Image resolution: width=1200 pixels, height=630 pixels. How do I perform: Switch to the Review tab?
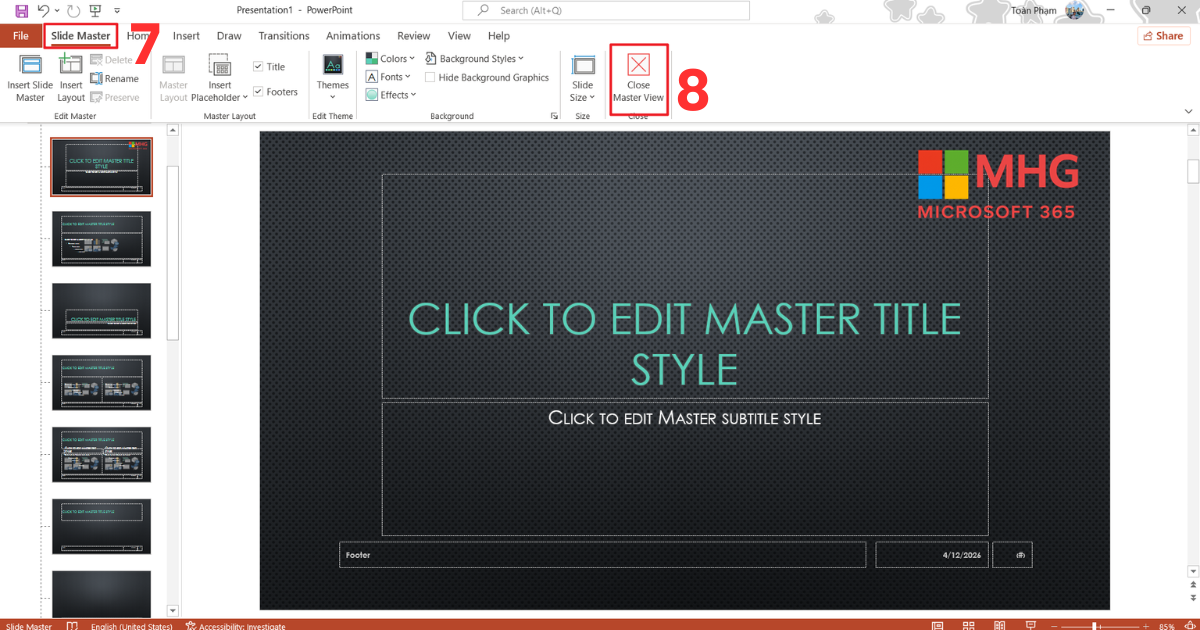(x=414, y=36)
